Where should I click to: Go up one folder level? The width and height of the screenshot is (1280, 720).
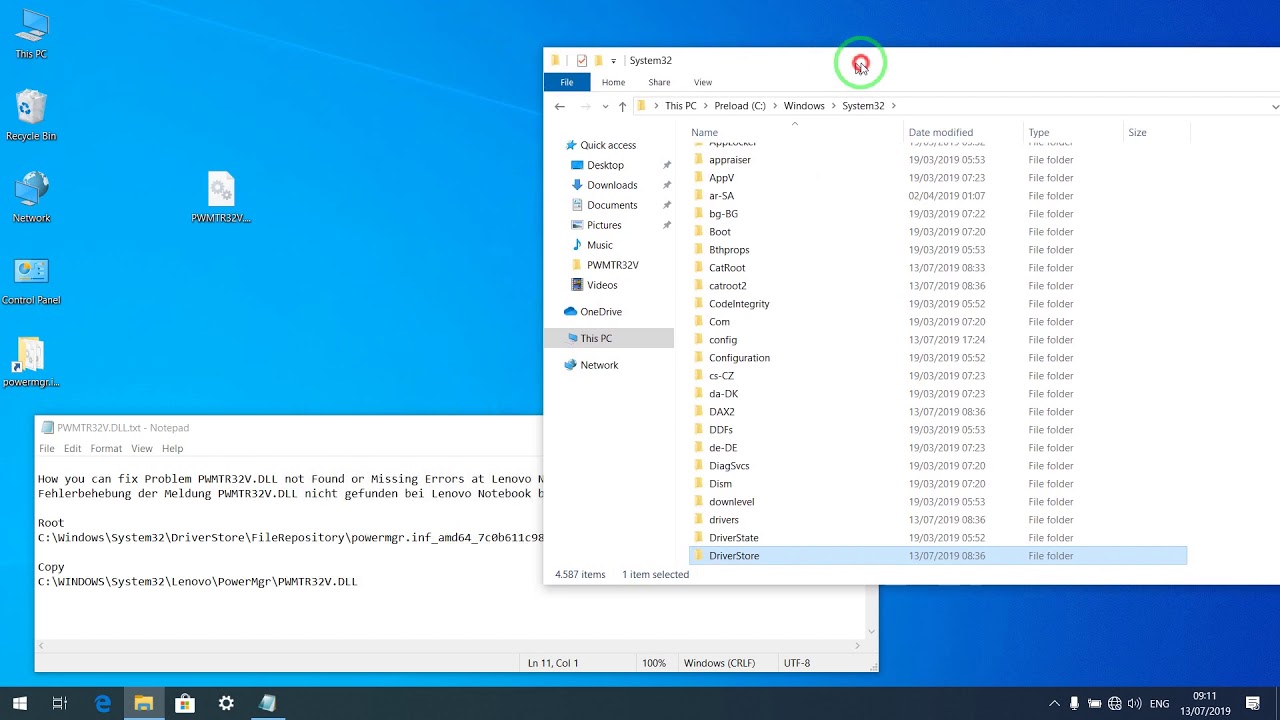point(622,106)
